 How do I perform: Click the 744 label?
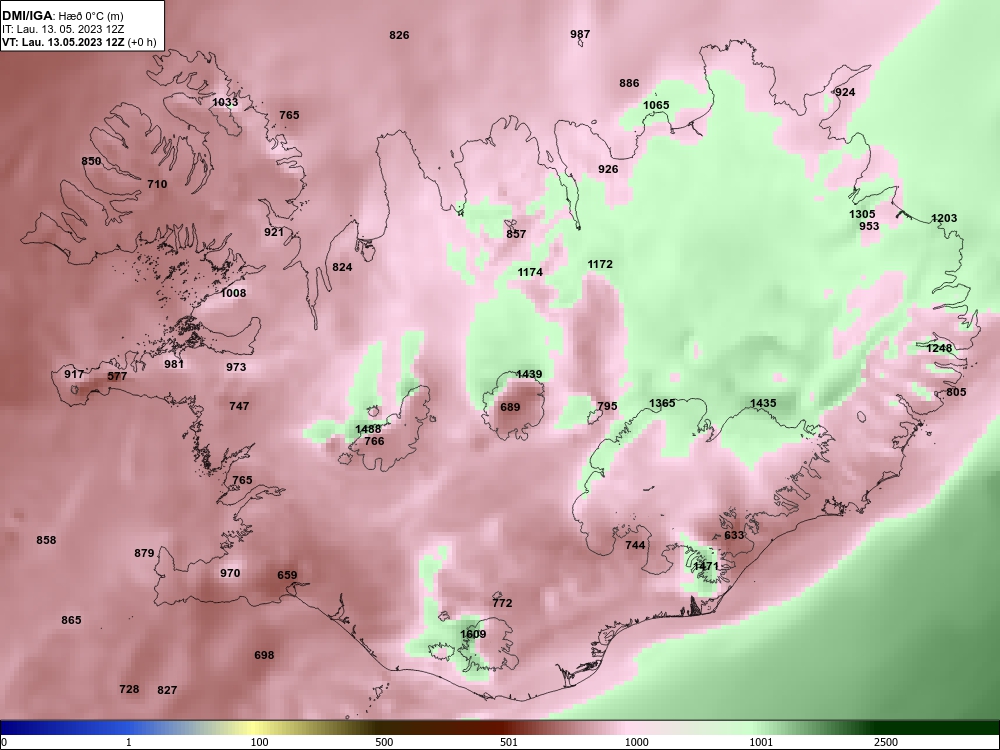pos(635,545)
